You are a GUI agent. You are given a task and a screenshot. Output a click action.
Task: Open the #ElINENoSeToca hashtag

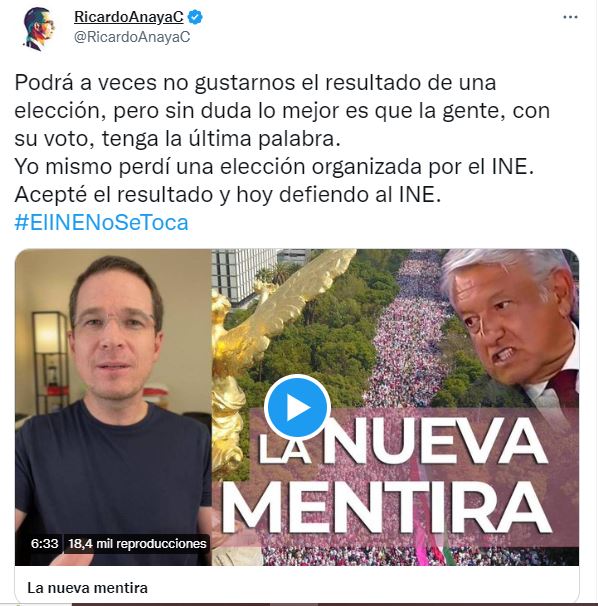(101, 223)
